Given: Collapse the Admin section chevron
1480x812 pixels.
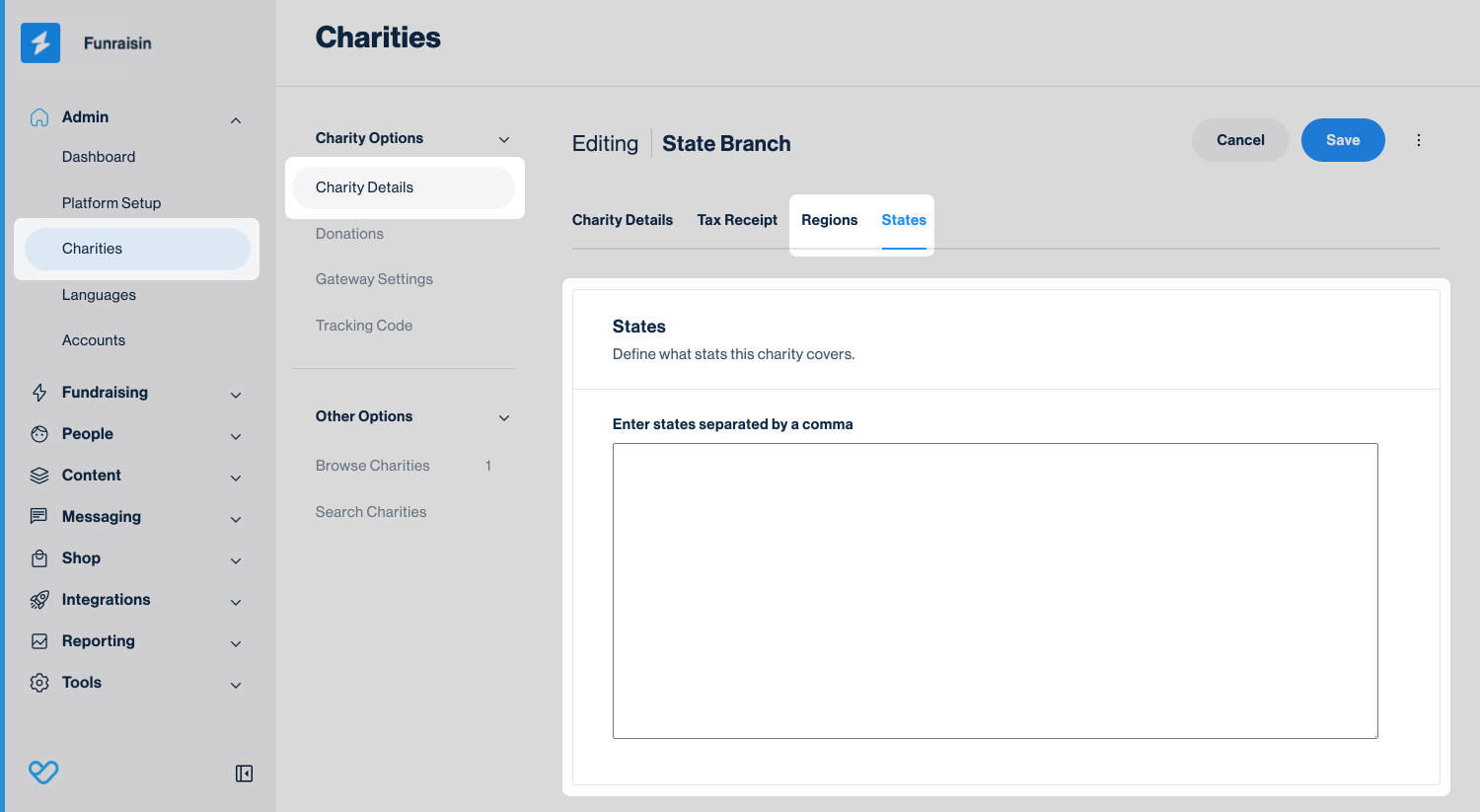Looking at the screenshot, I should click(x=236, y=120).
